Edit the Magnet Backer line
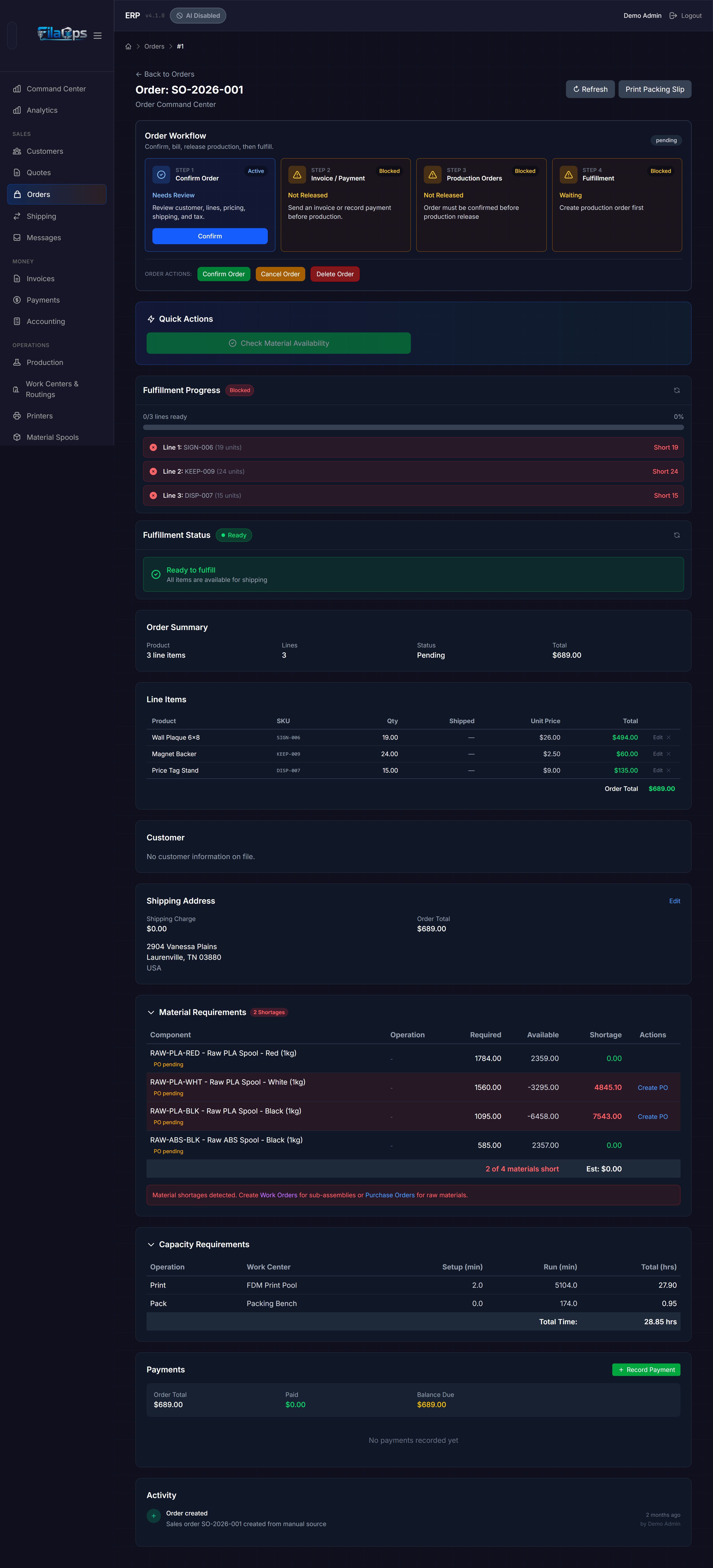 (658, 753)
